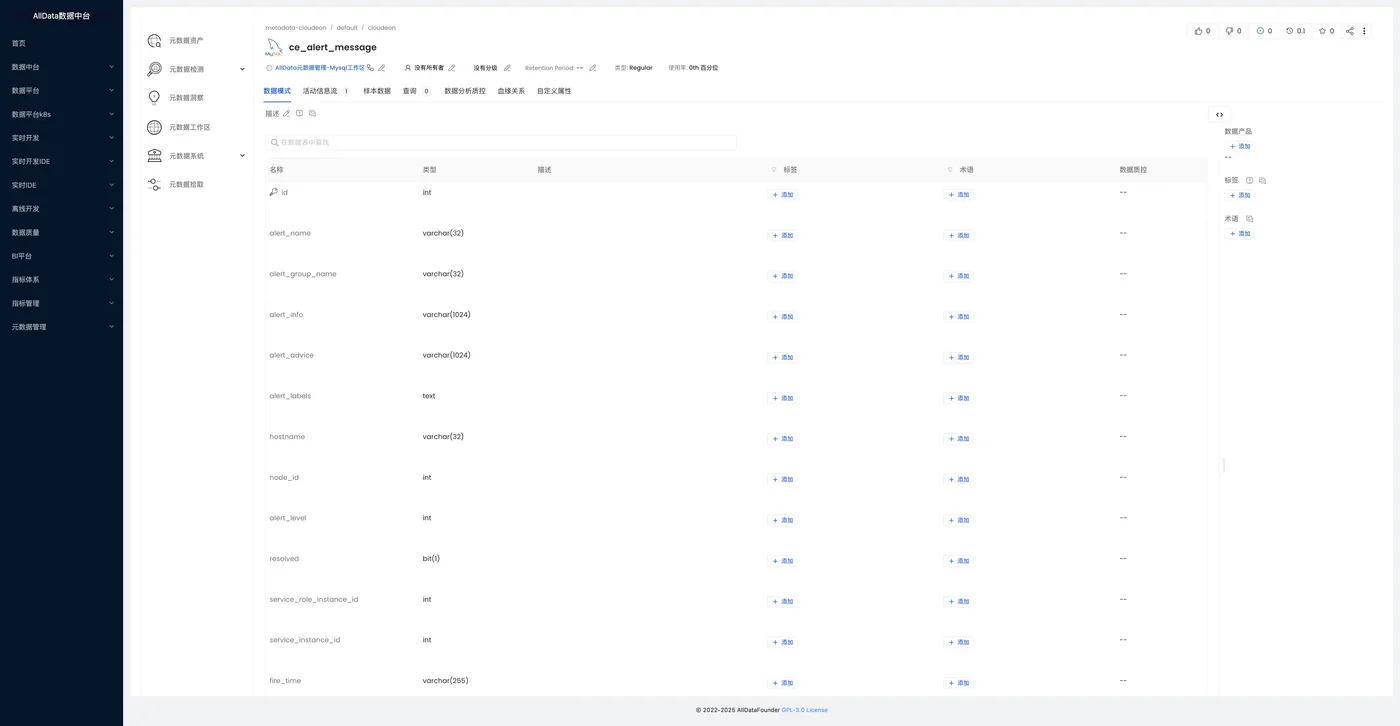Expand the 数据中台 navigation menu

61,67
